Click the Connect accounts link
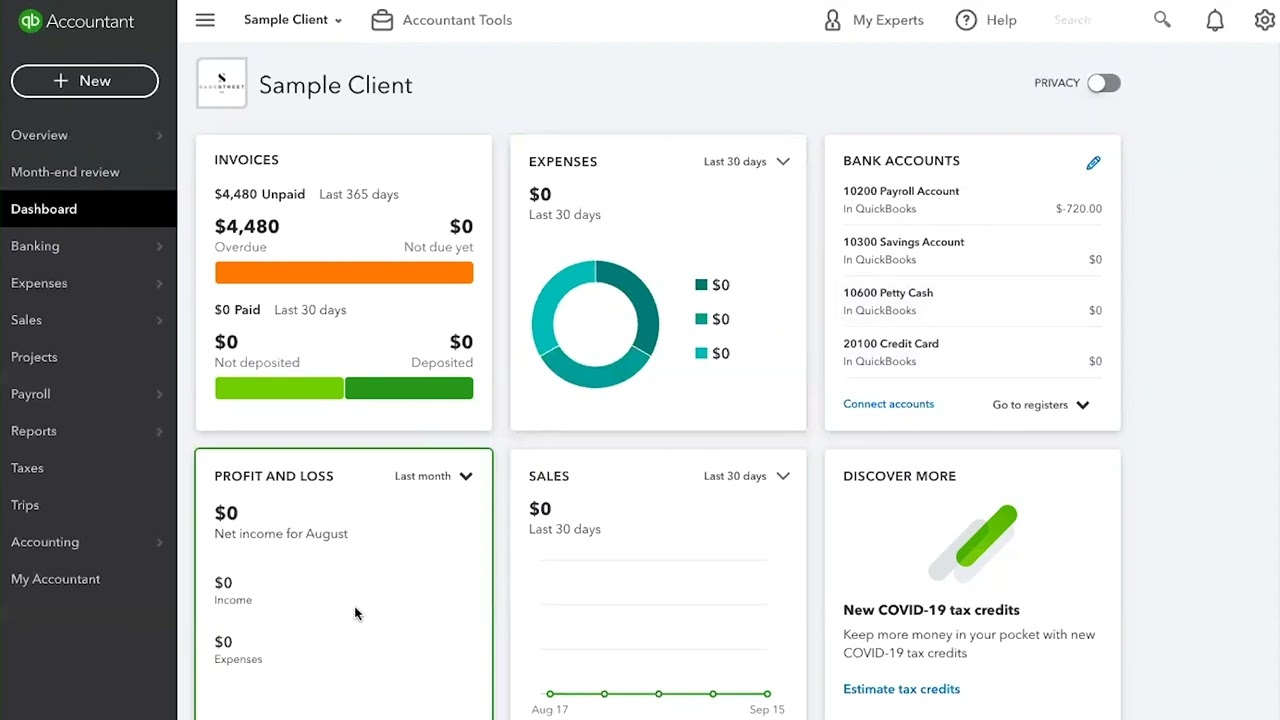Image resolution: width=1280 pixels, height=720 pixels. coord(888,404)
